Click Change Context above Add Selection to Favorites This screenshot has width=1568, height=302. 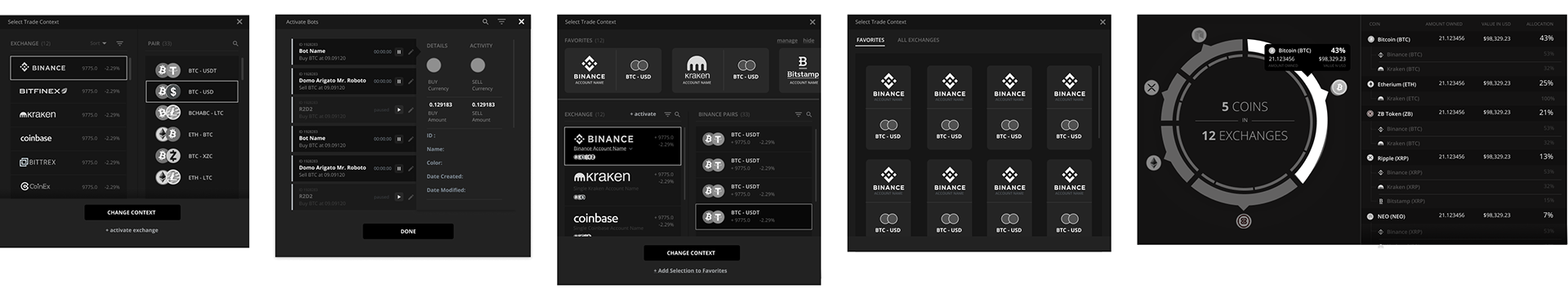click(x=691, y=253)
